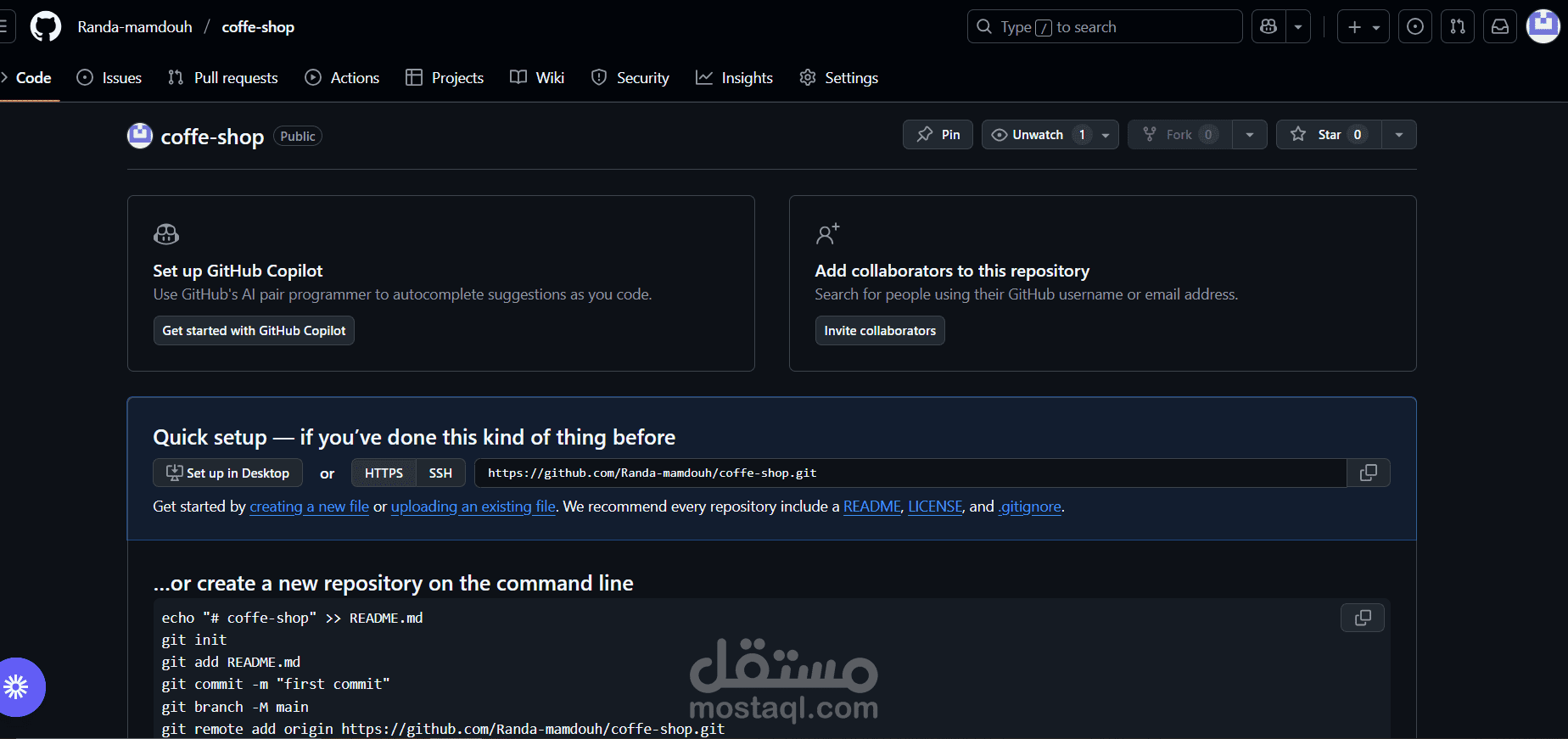Open the Issues icon in the header
The height and width of the screenshot is (739, 1568).
coord(1415,27)
